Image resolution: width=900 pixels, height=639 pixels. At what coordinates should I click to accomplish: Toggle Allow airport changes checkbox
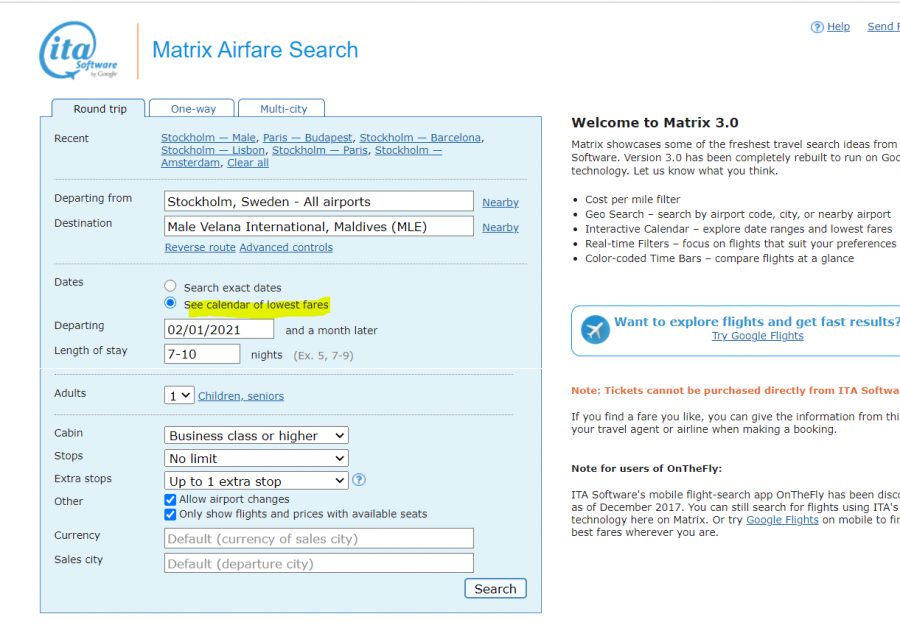tap(170, 499)
